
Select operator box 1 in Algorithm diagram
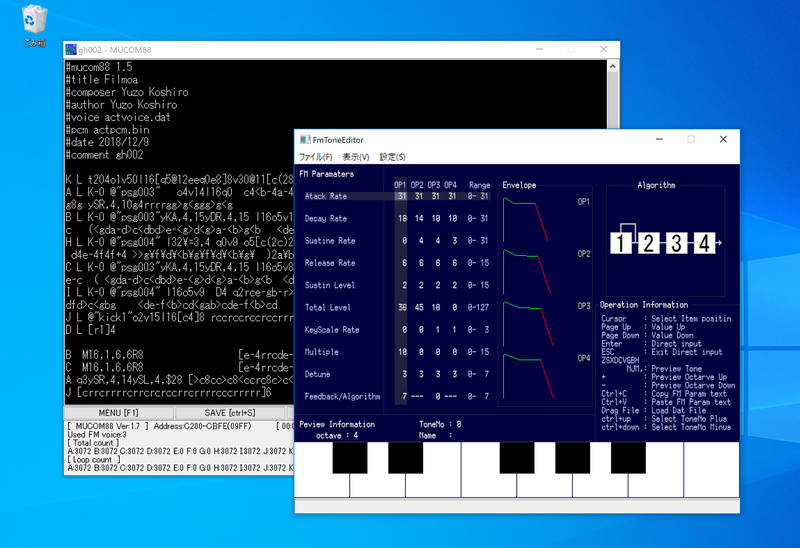pyautogui.click(x=620, y=243)
